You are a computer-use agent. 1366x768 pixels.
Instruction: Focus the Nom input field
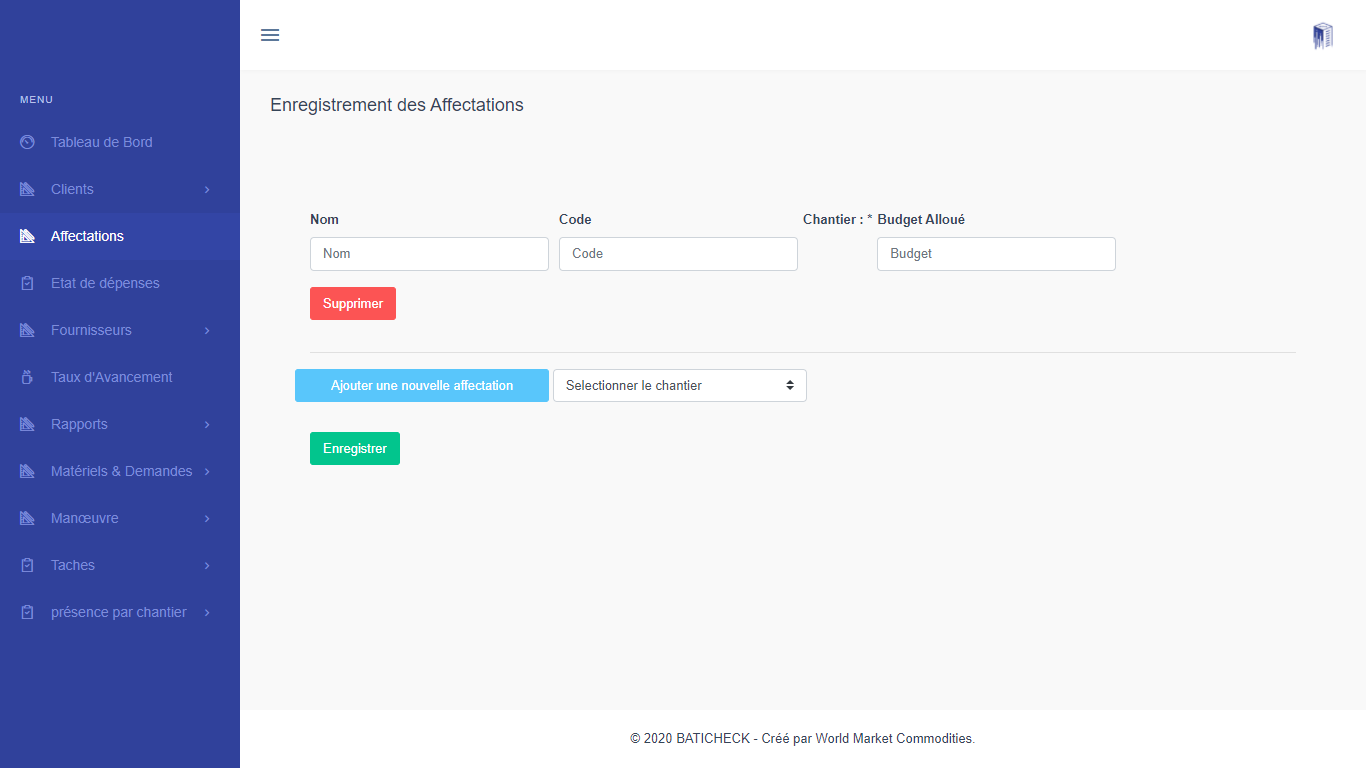429,254
